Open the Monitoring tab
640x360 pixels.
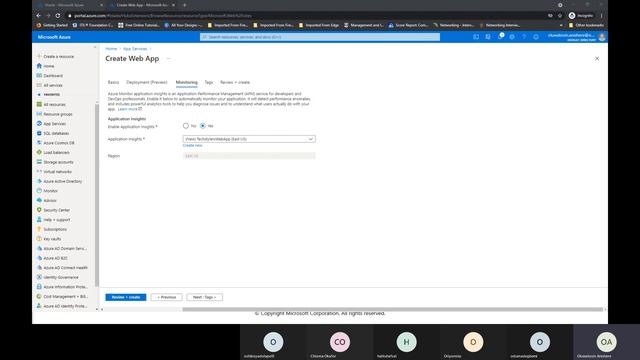tap(187, 82)
